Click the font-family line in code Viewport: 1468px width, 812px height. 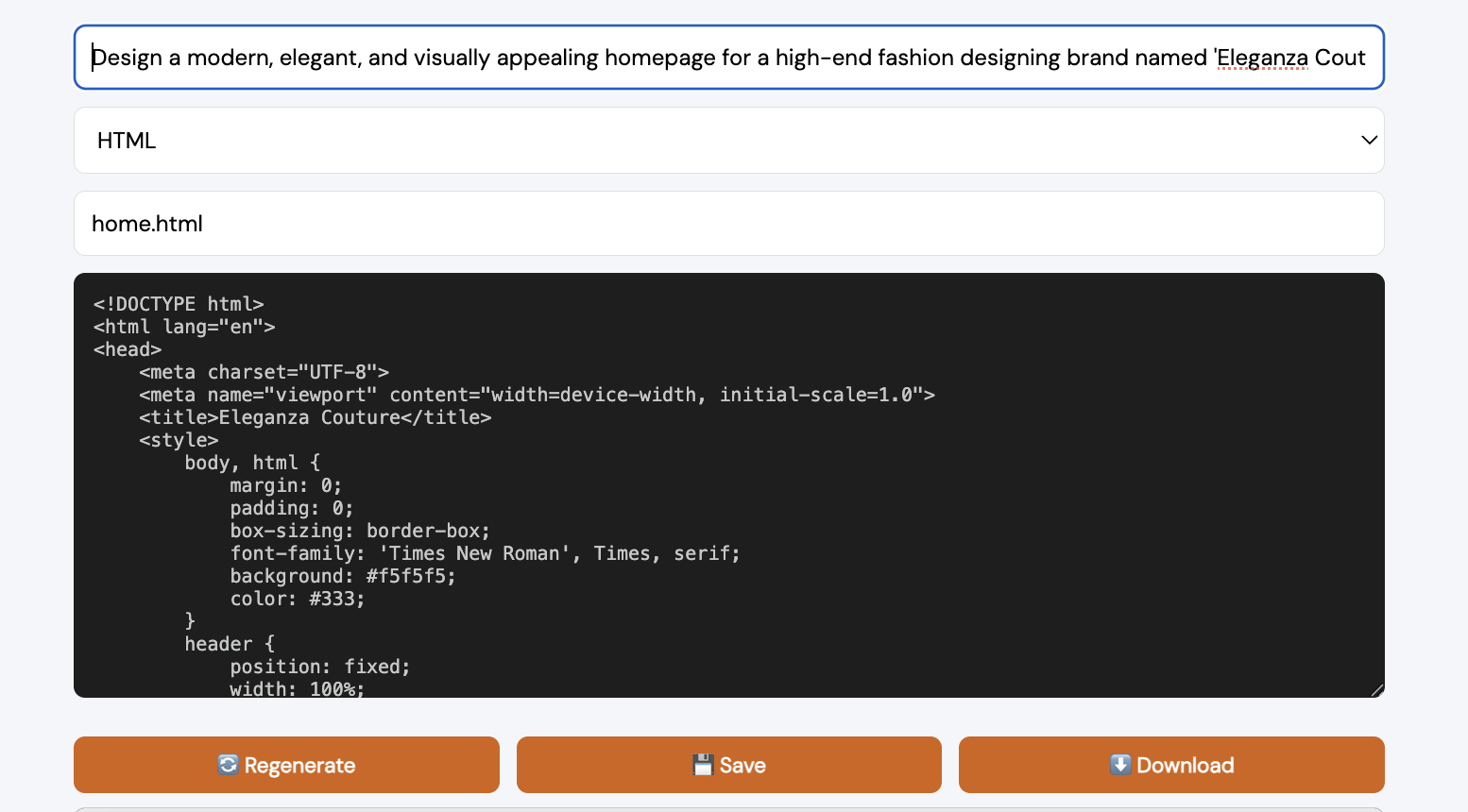tap(485, 553)
